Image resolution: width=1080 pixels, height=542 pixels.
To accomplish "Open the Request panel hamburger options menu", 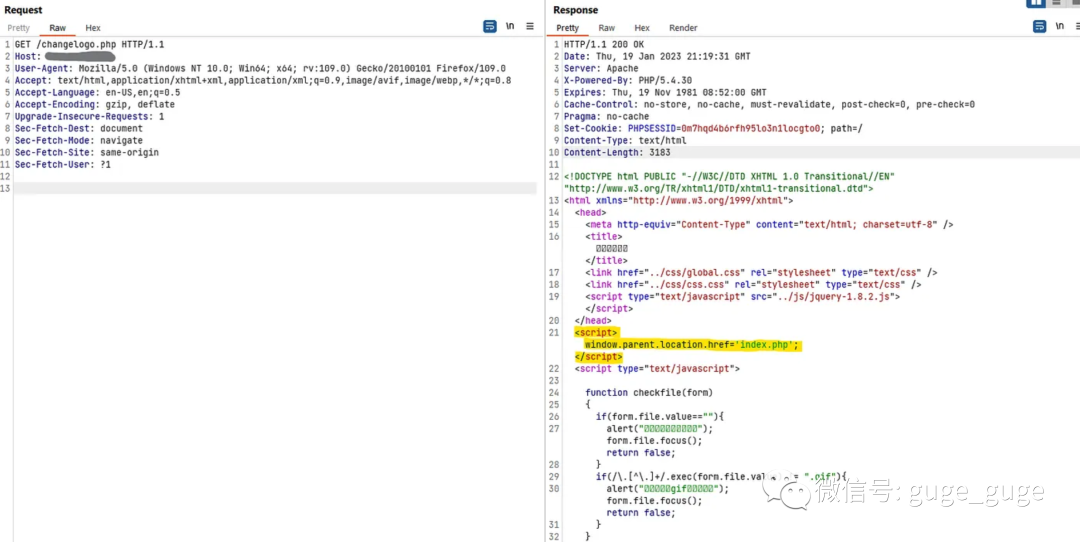I will (531, 27).
